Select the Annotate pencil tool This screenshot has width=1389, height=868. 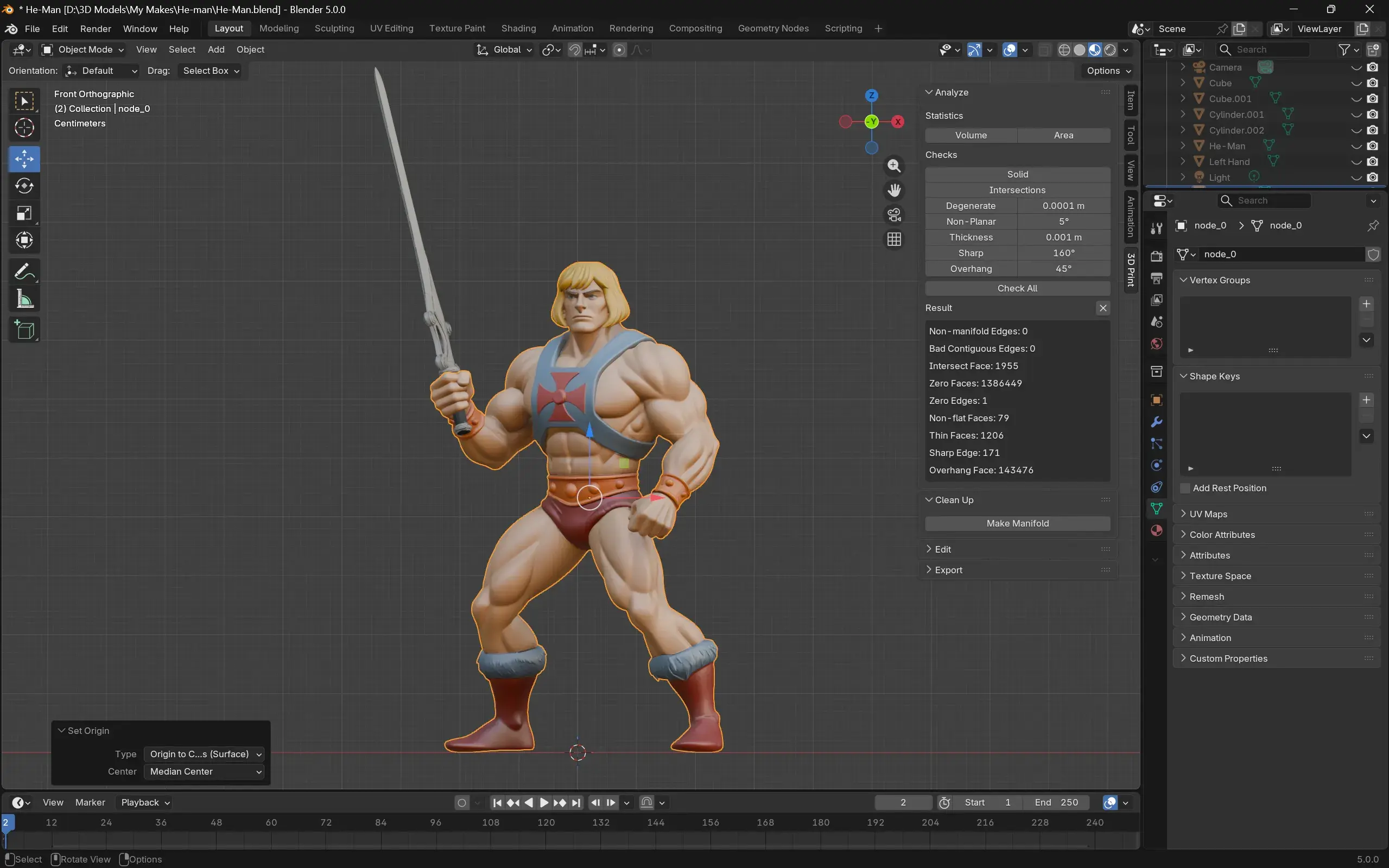coord(24,271)
